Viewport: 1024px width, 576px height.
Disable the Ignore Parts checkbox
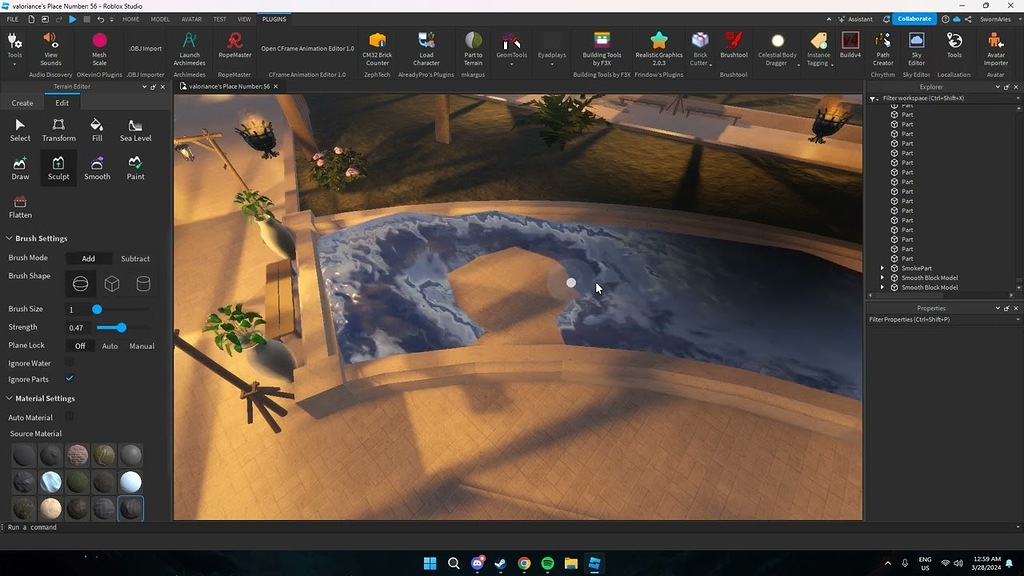click(69, 378)
